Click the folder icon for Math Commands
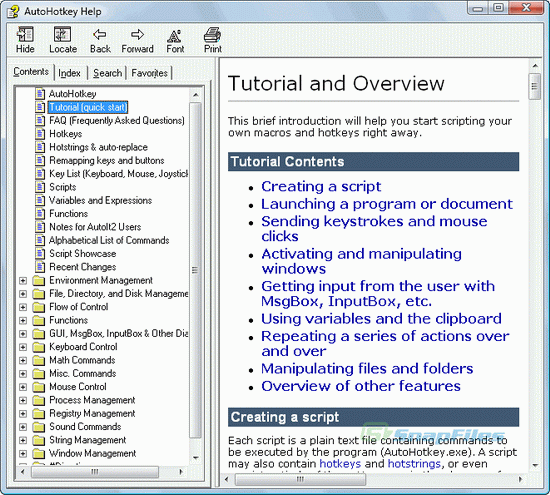This screenshot has width=550, height=495. (39, 360)
